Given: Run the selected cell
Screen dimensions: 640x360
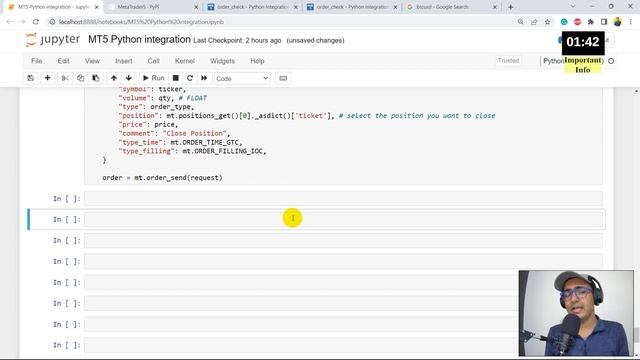Looking at the screenshot, I should 153,78.
